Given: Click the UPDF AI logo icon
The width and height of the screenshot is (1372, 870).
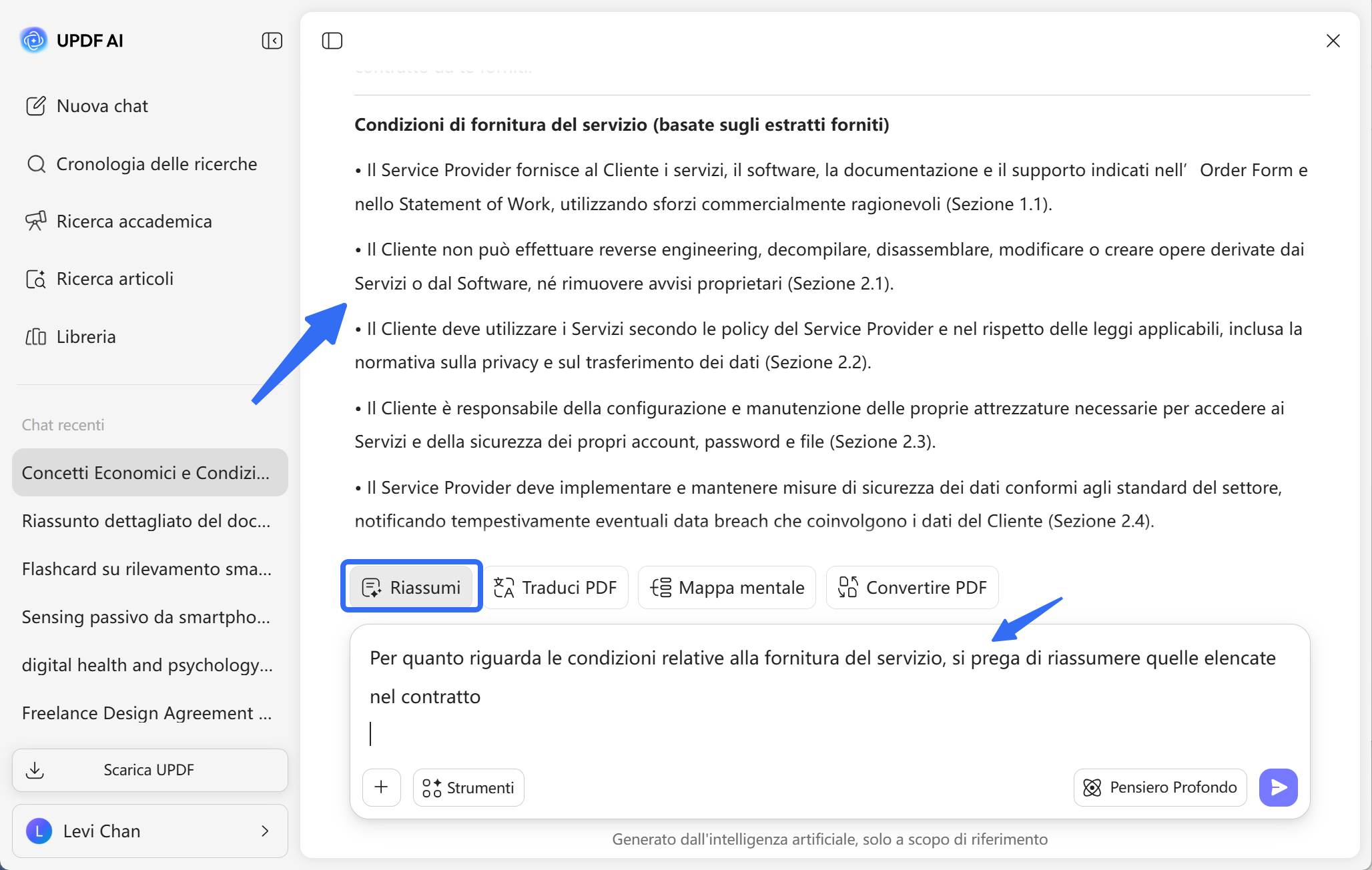Looking at the screenshot, I should click(x=33, y=41).
